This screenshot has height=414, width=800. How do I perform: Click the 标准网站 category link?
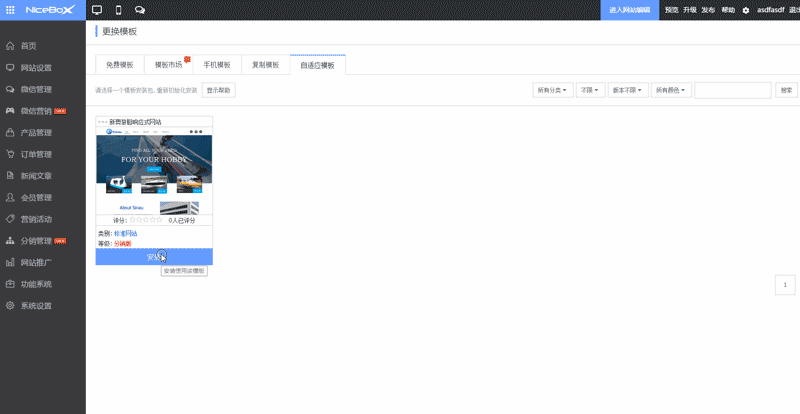coord(126,233)
